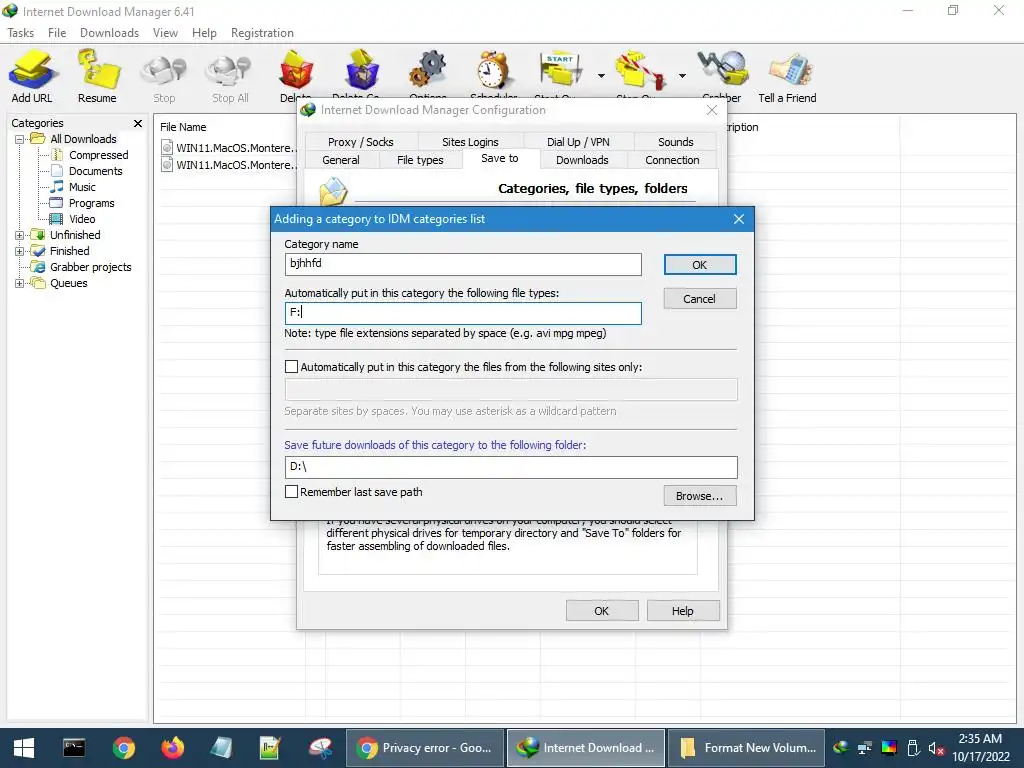Image resolution: width=1024 pixels, height=768 pixels.
Task: Click the Resume toolbar icon
Action: [97, 76]
